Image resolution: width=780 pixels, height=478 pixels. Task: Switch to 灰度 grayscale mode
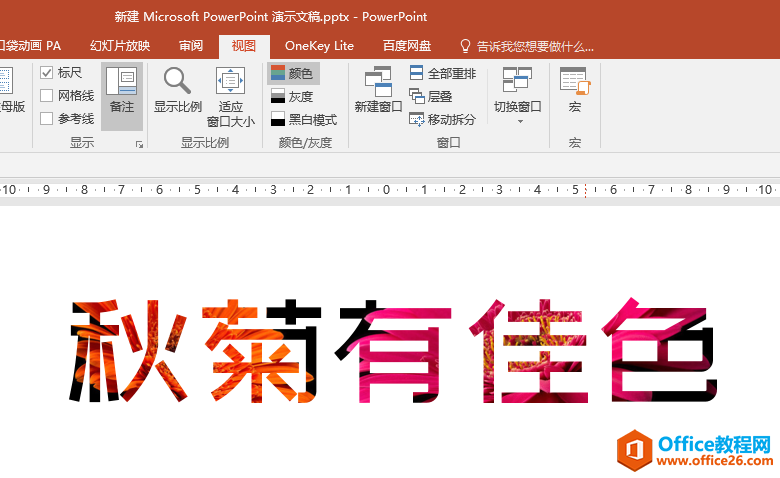[292, 96]
